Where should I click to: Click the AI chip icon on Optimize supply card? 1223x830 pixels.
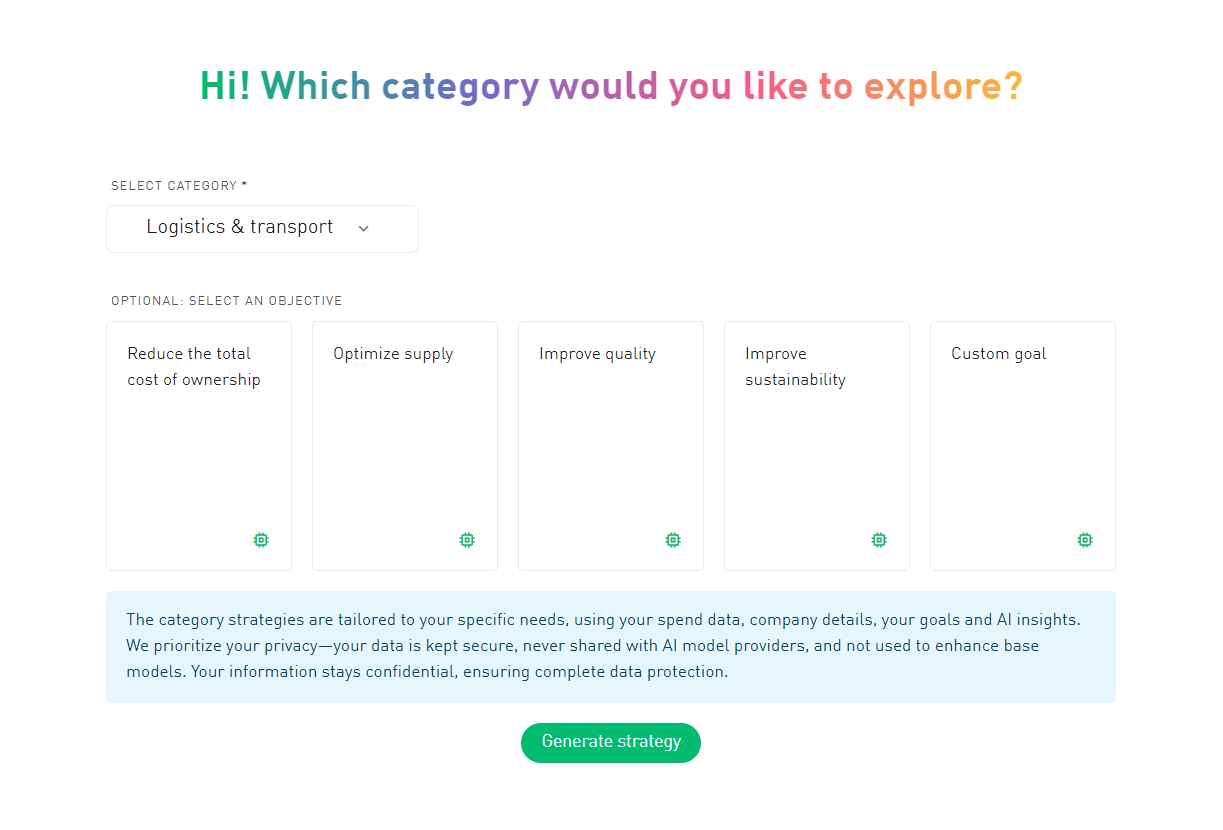(467, 540)
